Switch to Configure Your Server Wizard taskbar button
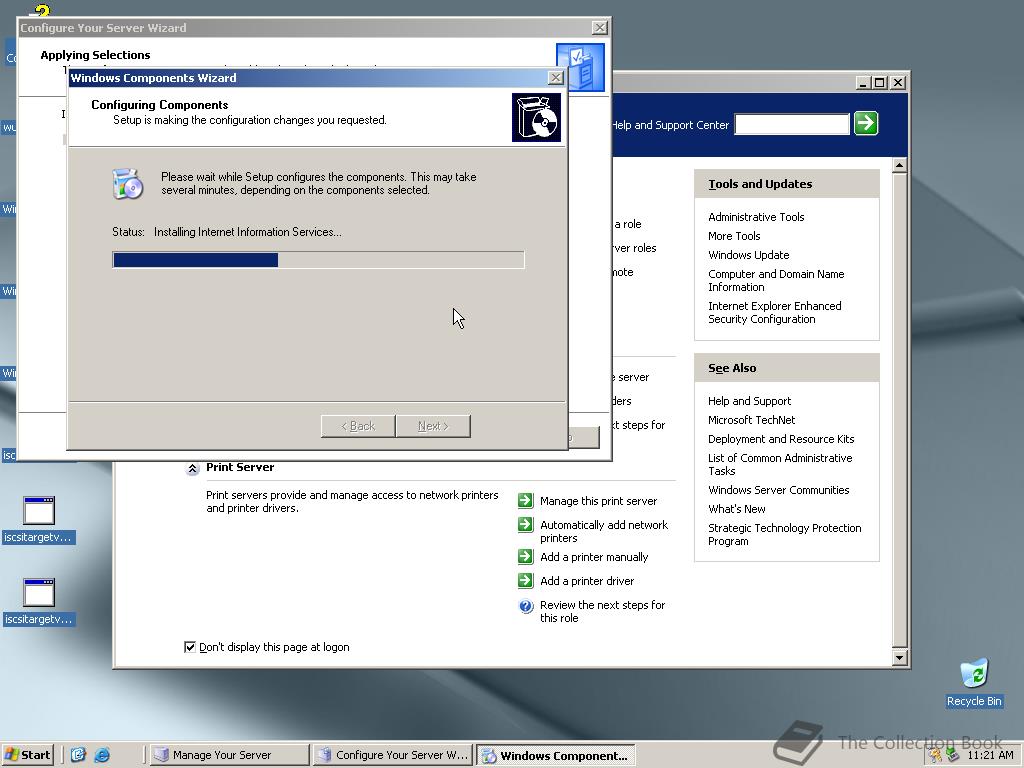Image resolution: width=1024 pixels, height=768 pixels. pyautogui.click(x=392, y=755)
